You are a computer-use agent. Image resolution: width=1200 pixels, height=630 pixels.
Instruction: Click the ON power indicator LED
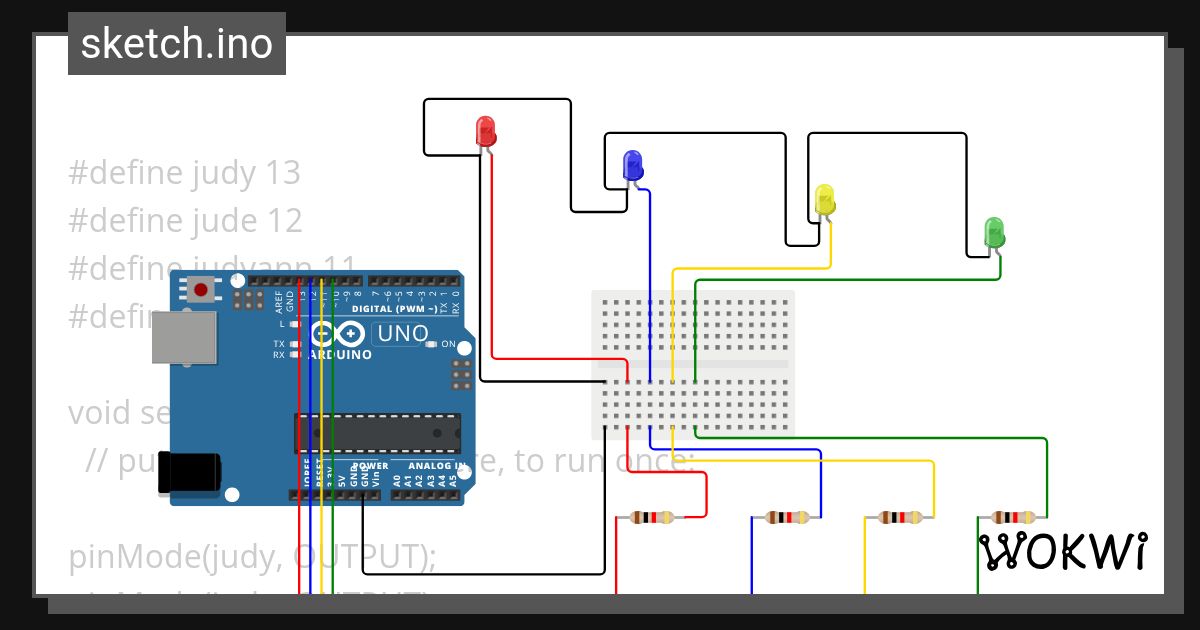[x=430, y=344]
